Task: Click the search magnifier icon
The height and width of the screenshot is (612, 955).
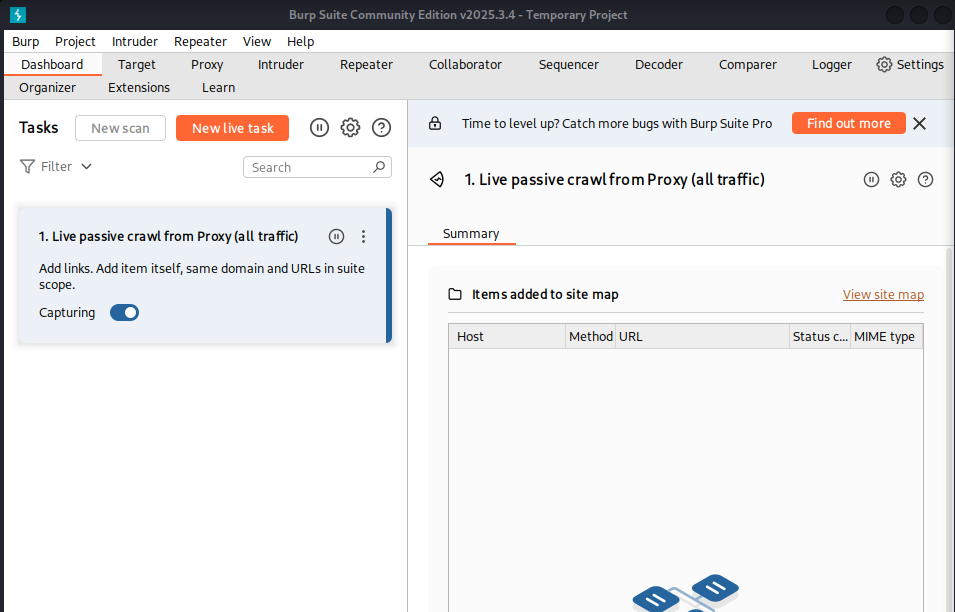Action: tap(379, 167)
